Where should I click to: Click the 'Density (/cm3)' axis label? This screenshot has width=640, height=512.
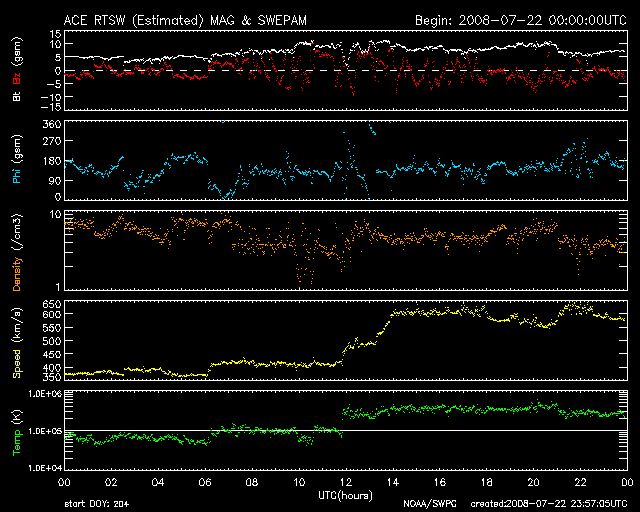(16, 252)
